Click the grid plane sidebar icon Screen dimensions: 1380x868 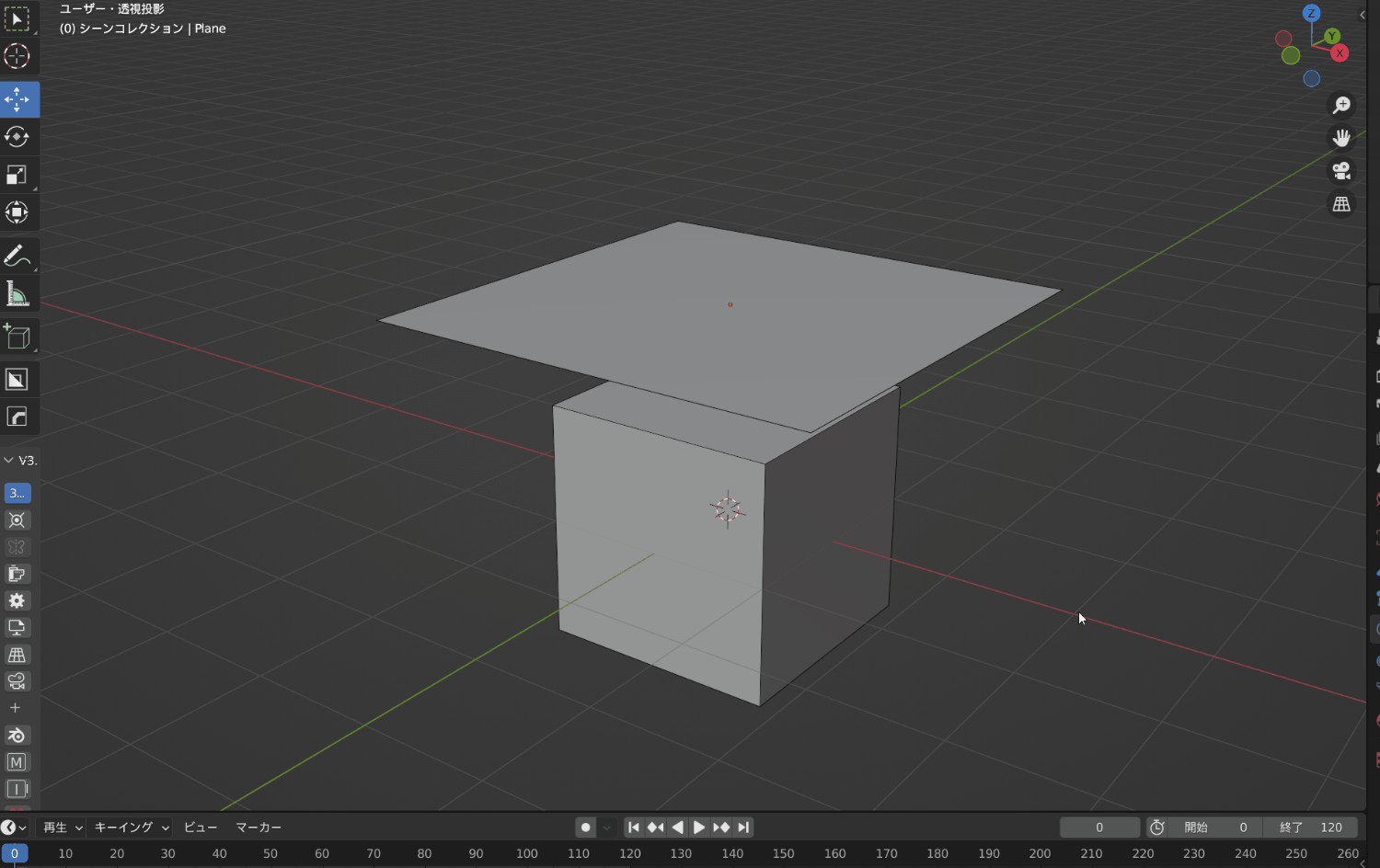tap(17, 655)
